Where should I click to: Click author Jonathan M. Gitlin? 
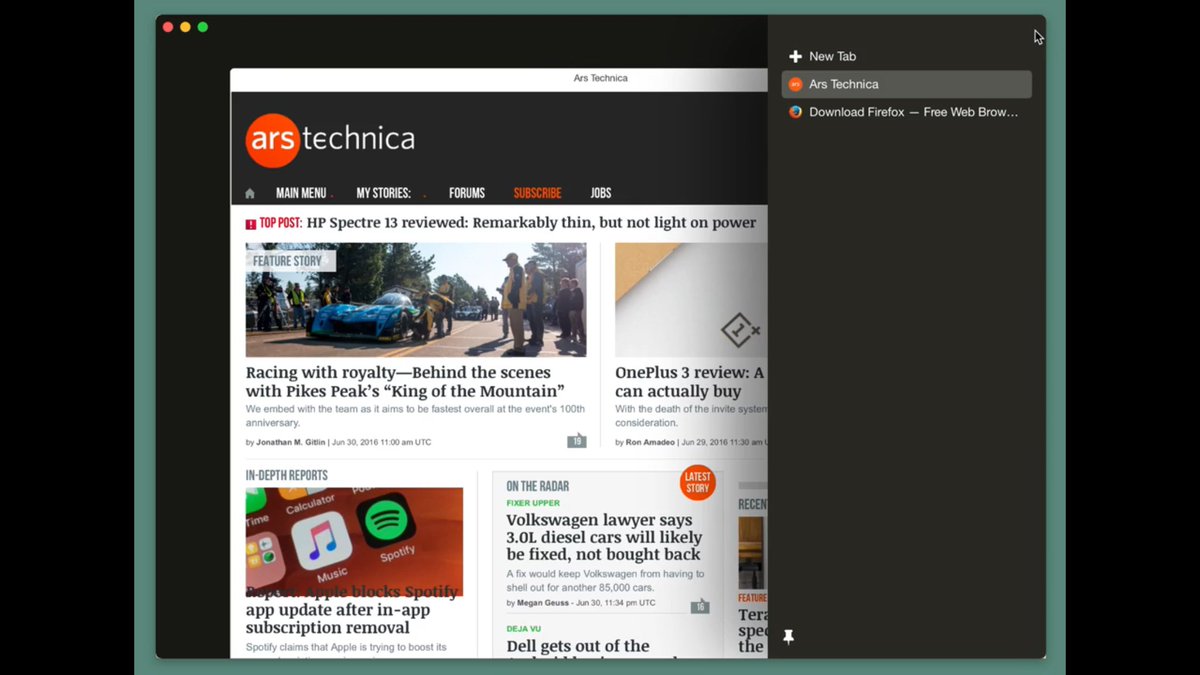coord(290,442)
